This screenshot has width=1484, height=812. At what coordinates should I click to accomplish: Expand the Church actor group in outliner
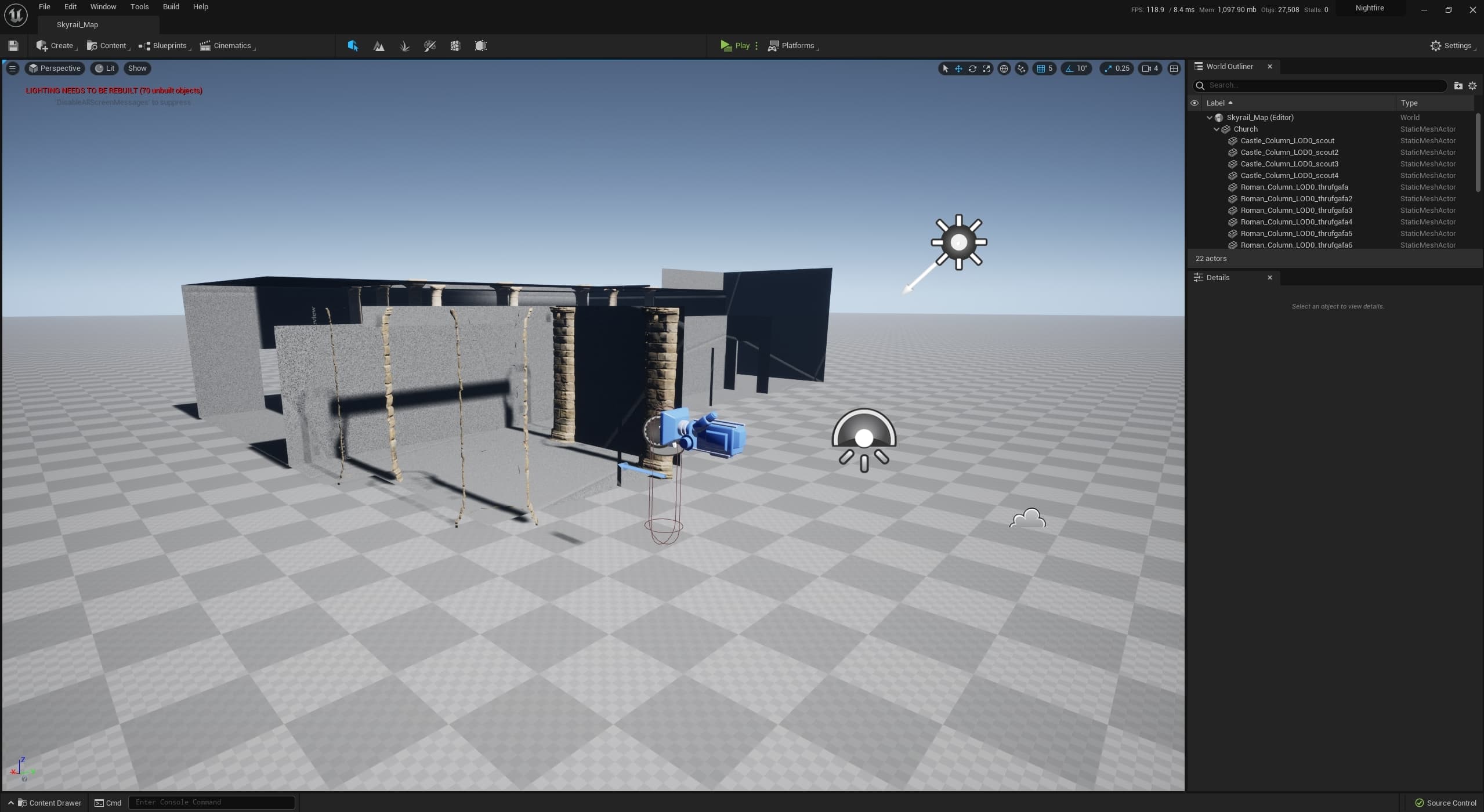point(1217,130)
